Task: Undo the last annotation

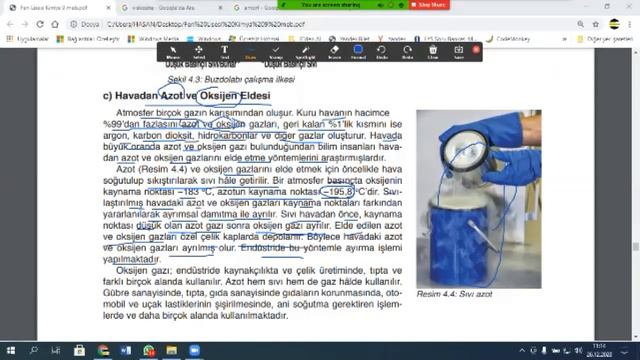Action: (x=382, y=52)
